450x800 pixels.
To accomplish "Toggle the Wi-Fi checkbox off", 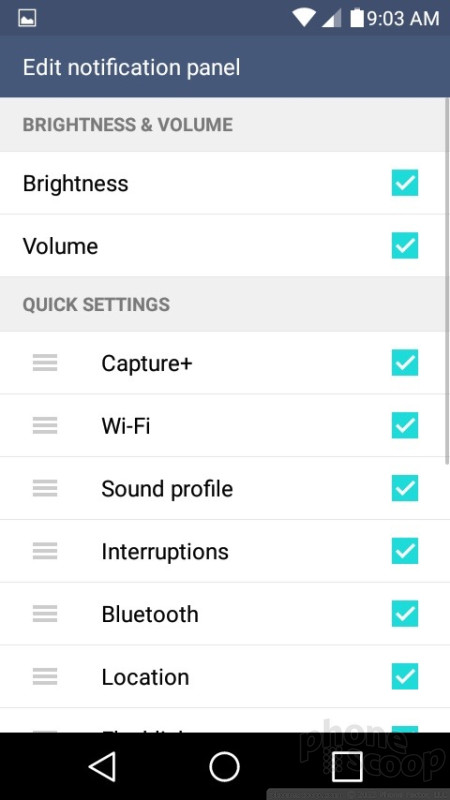I will click(405, 426).
